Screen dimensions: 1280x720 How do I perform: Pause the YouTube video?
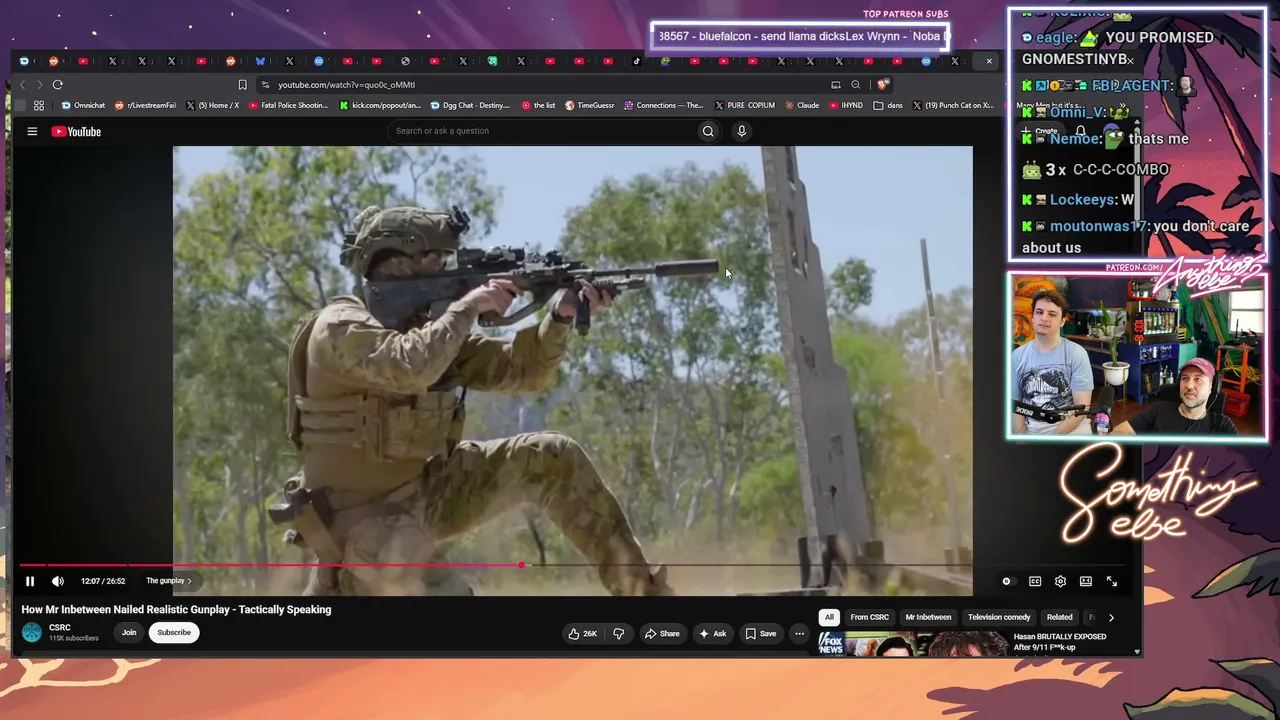coord(30,581)
